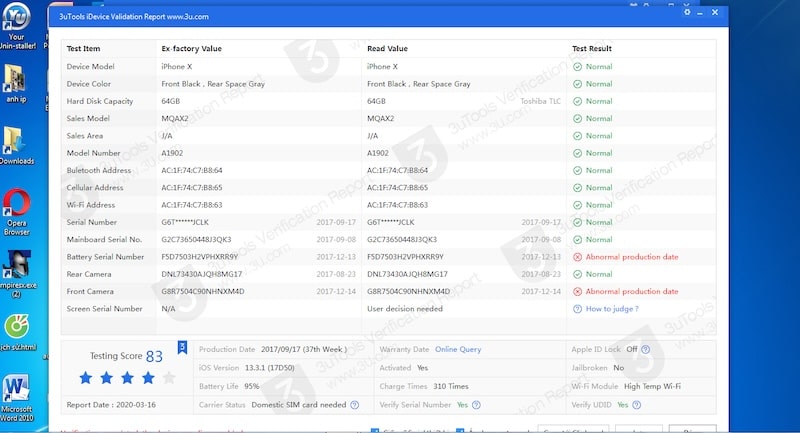Screen dimensions: 800x433
Task: Open the Online Query warranty link
Action: pyautogui.click(x=458, y=349)
